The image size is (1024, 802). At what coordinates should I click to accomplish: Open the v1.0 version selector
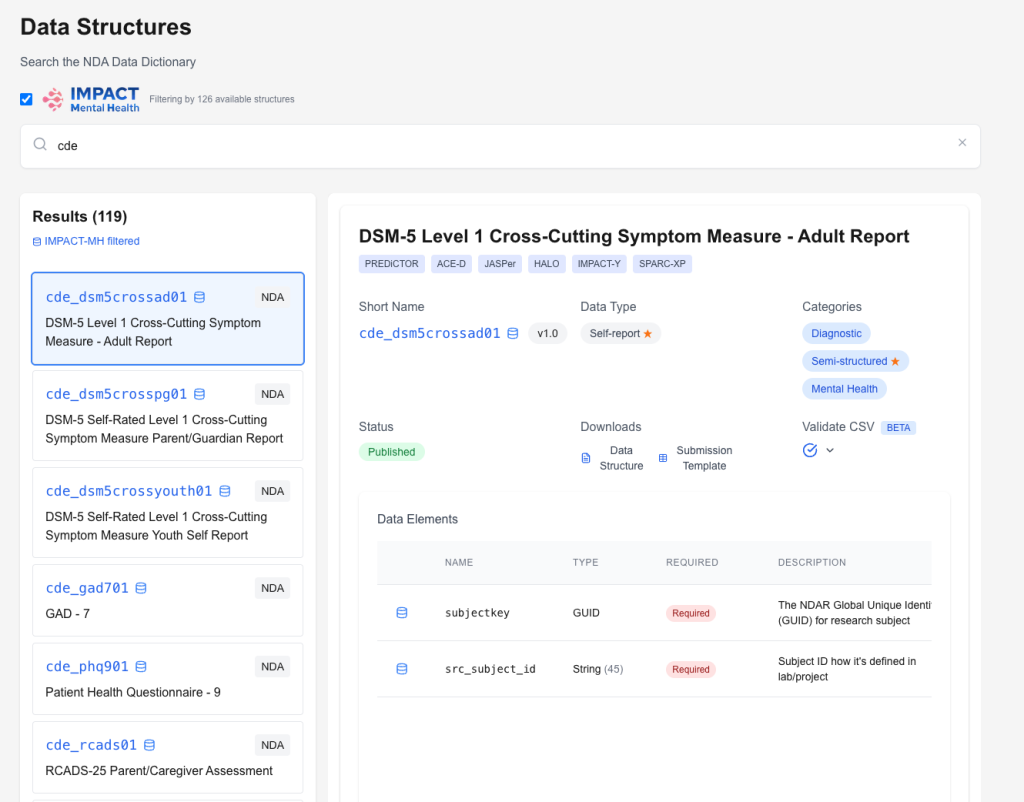click(x=547, y=333)
